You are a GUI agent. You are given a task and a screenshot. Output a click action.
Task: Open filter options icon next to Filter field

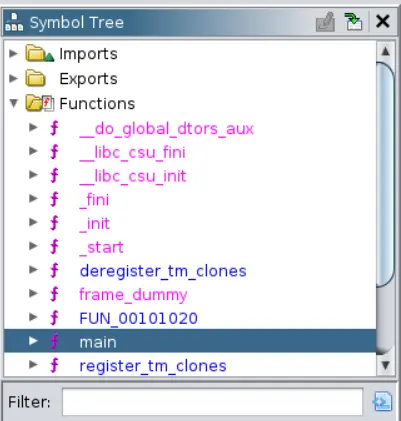382,402
